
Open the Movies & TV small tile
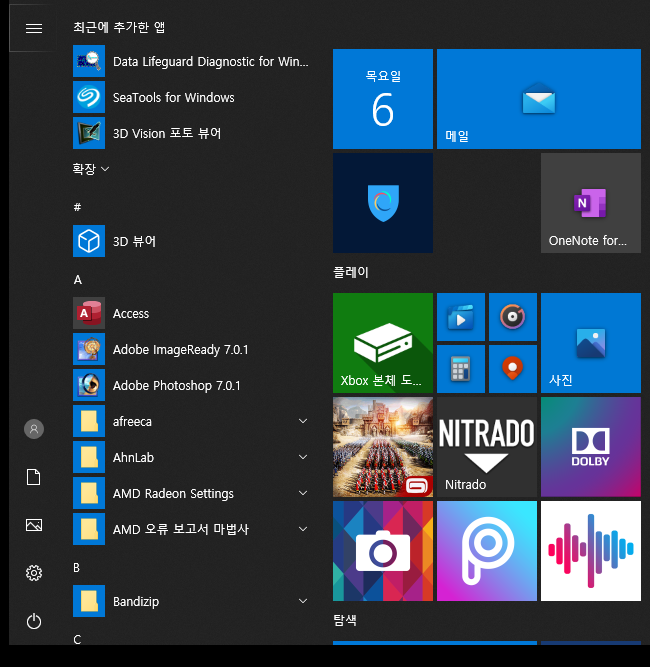461,317
